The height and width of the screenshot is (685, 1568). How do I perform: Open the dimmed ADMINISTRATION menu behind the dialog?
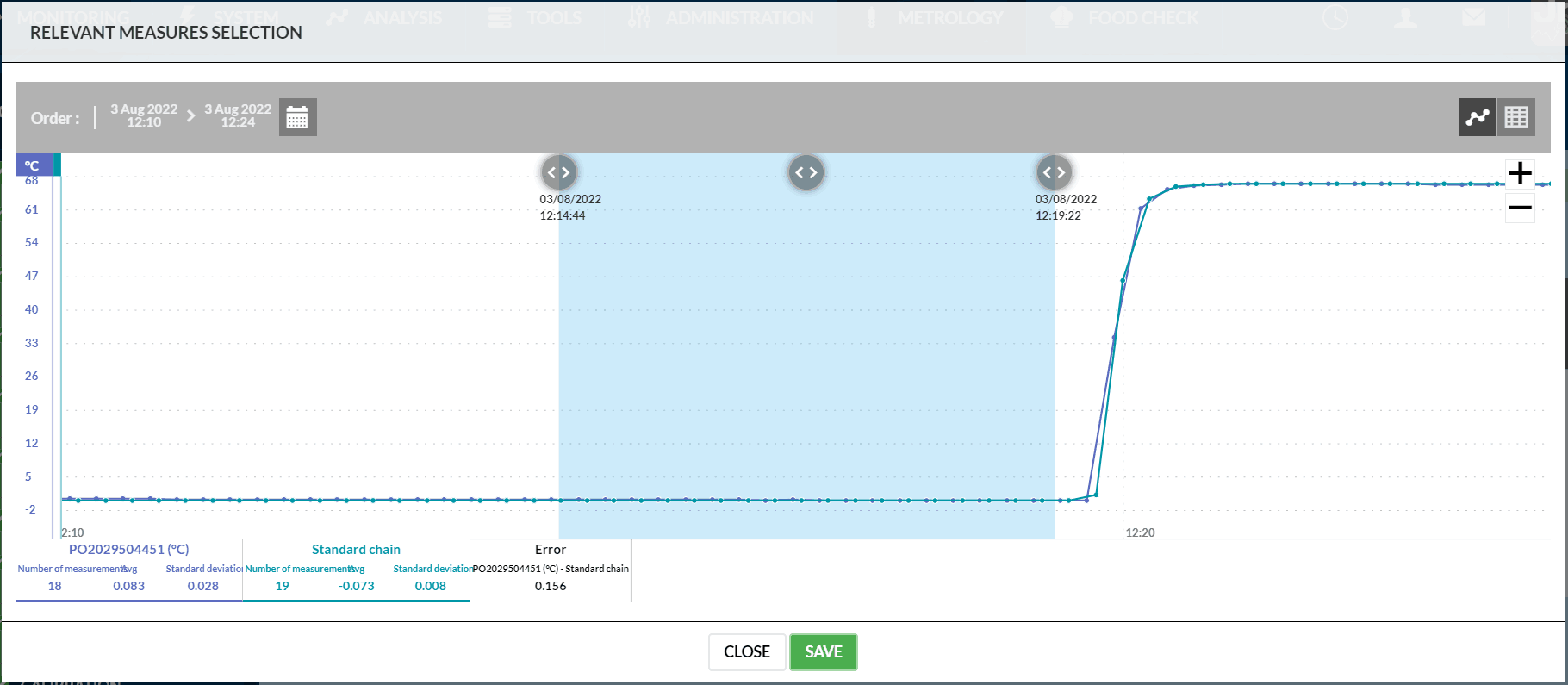pos(721,18)
